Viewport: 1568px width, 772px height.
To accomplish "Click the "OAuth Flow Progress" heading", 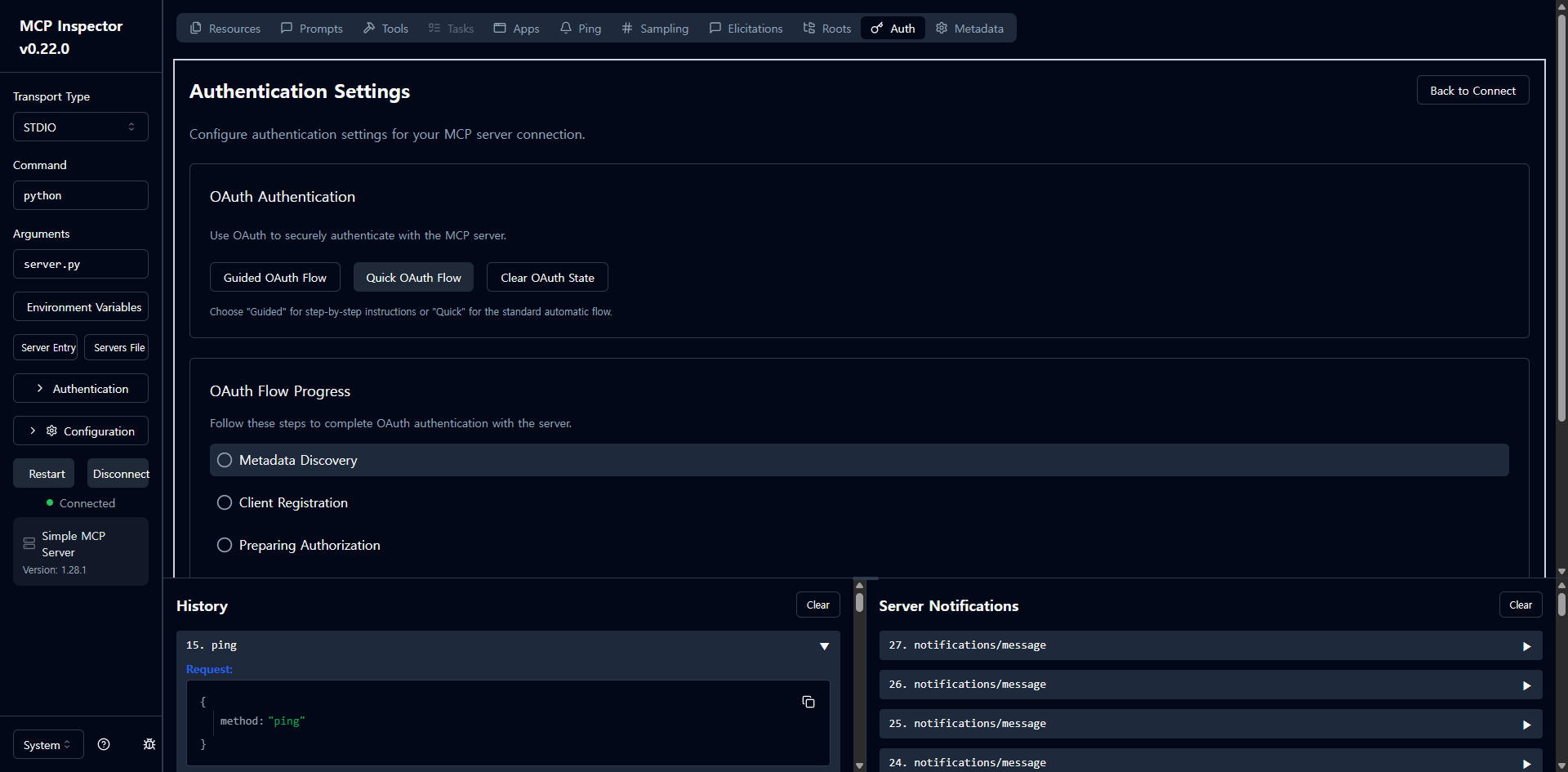I will (x=280, y=390).
